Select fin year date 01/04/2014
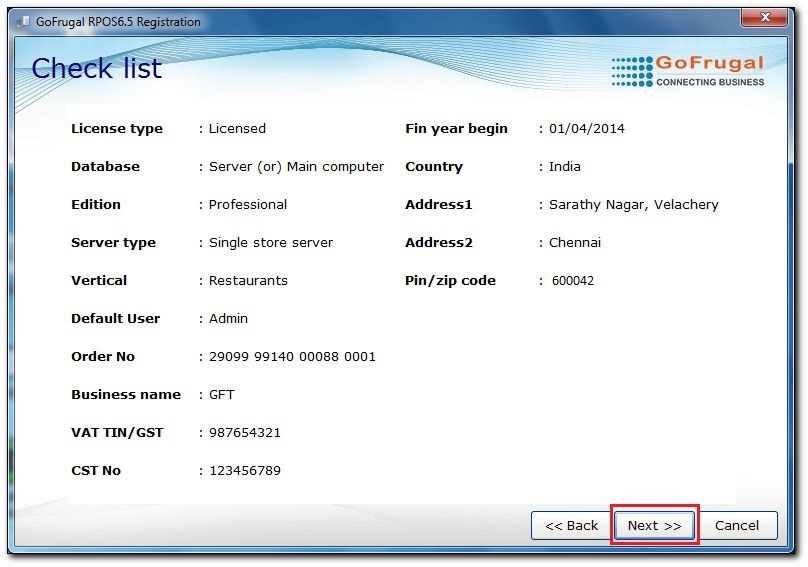 (586, 128)
